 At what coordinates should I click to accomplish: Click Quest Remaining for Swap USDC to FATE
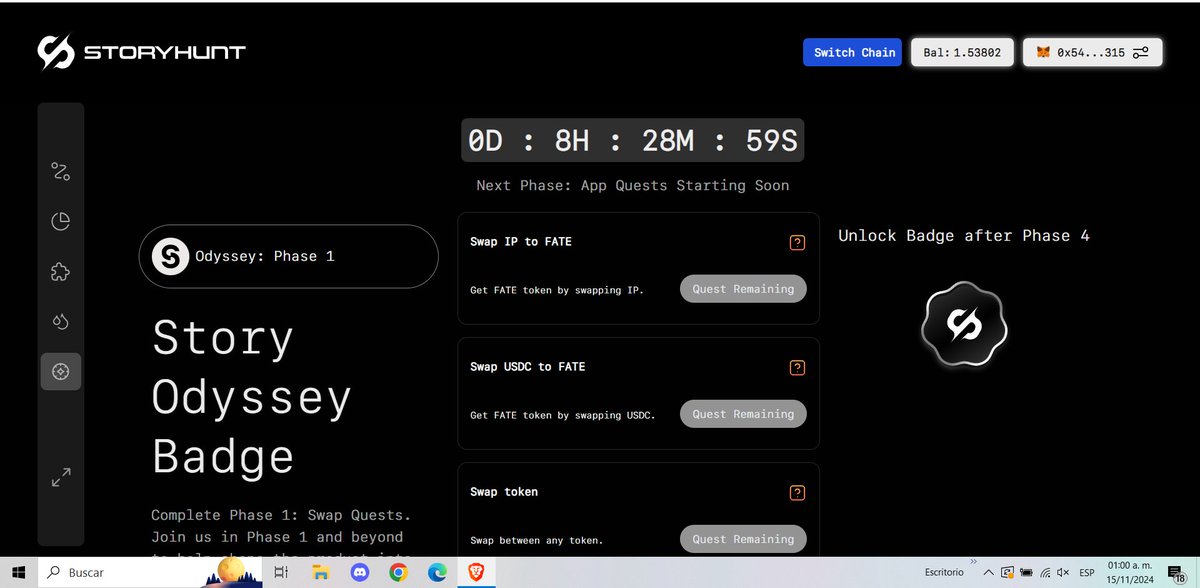pyautogui.click(x=743, y=414)
